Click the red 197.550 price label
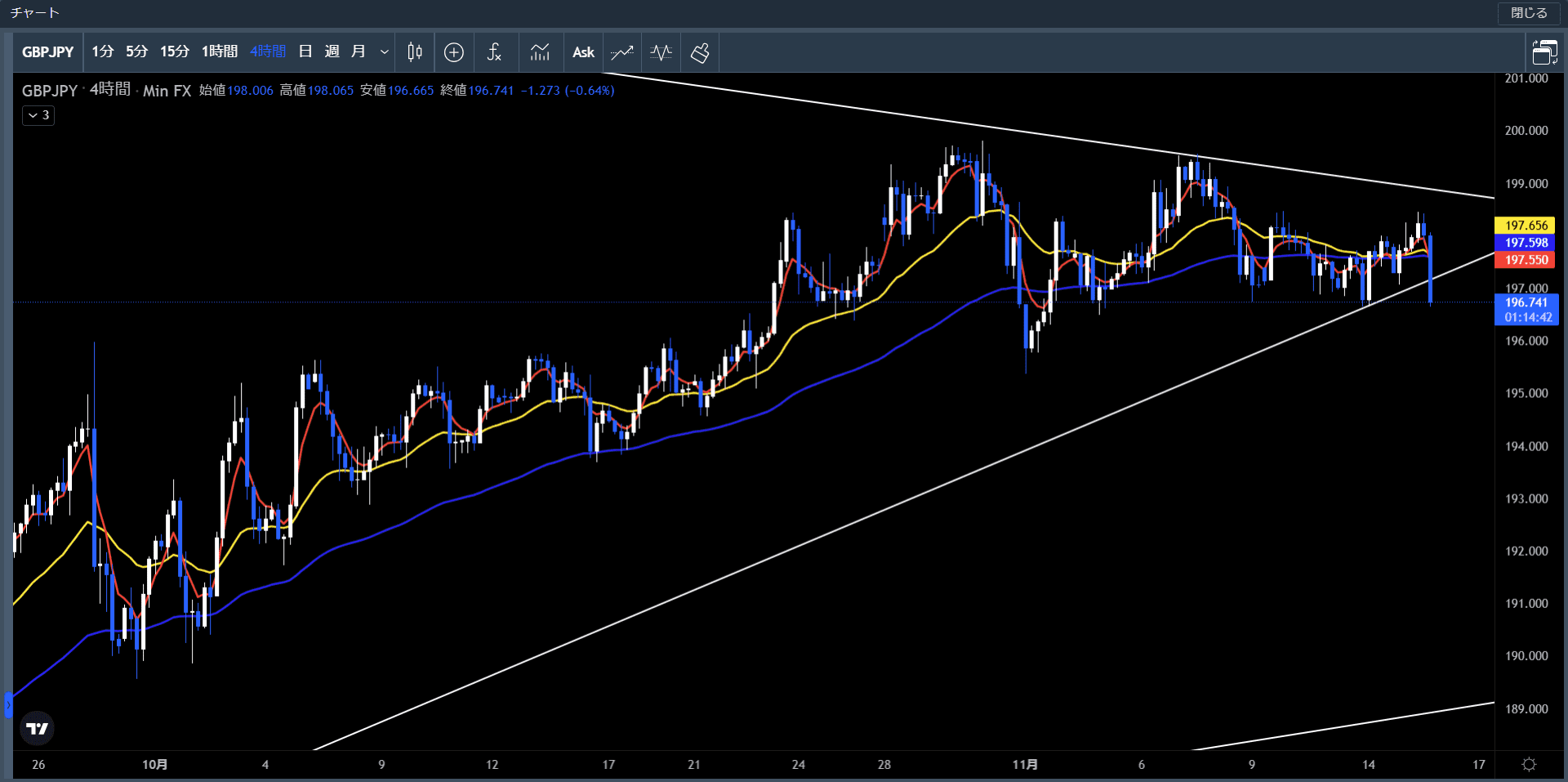This screenshot has height=782, width=1568. 1526,260
